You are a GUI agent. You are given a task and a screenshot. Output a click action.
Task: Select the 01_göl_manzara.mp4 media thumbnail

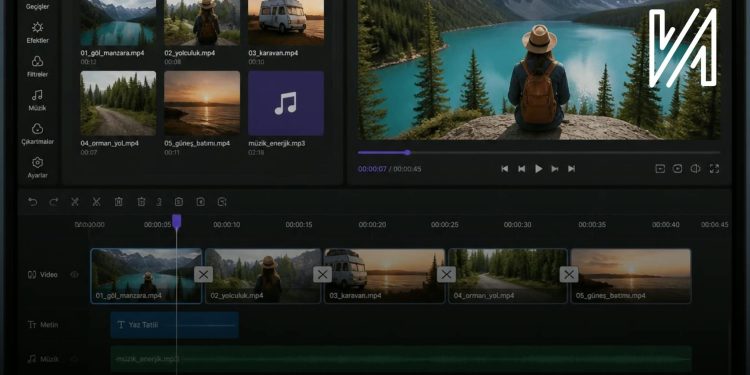click(118, 23)
